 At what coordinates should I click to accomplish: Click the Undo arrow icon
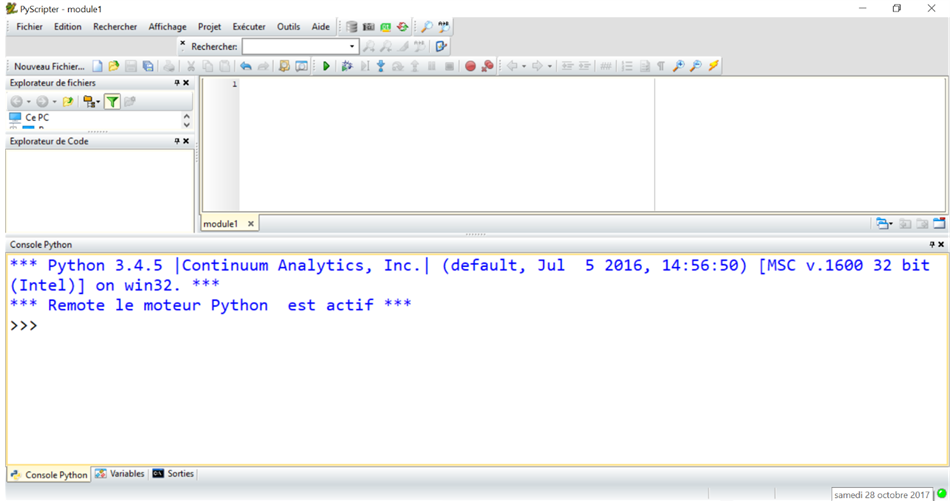[245, 66]
